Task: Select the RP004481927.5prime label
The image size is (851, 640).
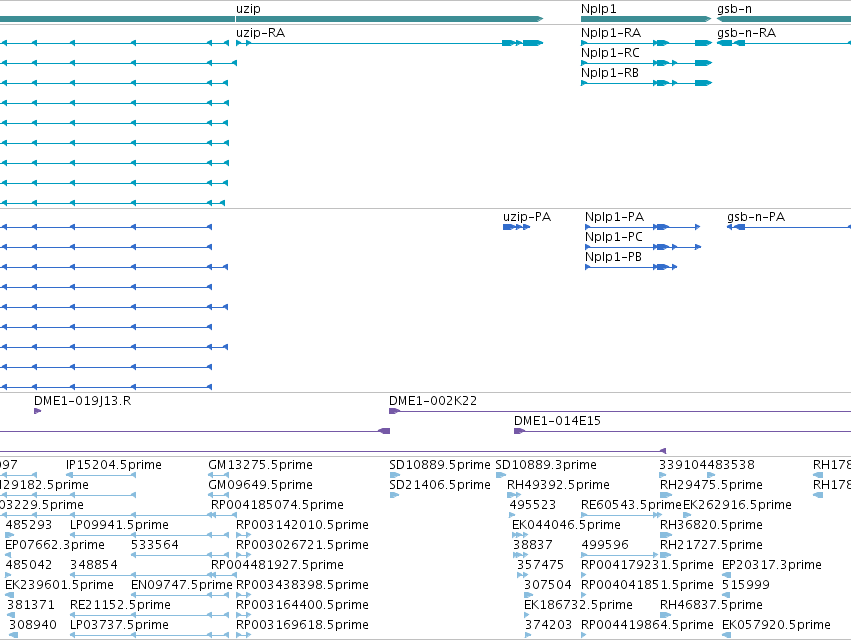Action: pos(277,565)
